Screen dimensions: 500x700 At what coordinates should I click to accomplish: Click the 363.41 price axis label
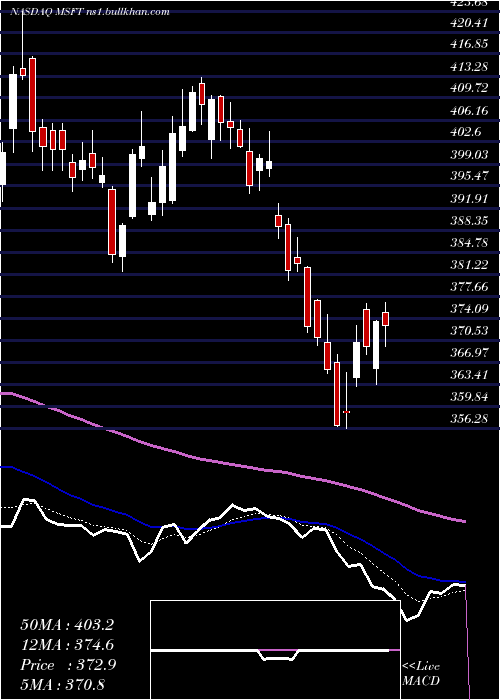tap(468, 375)
